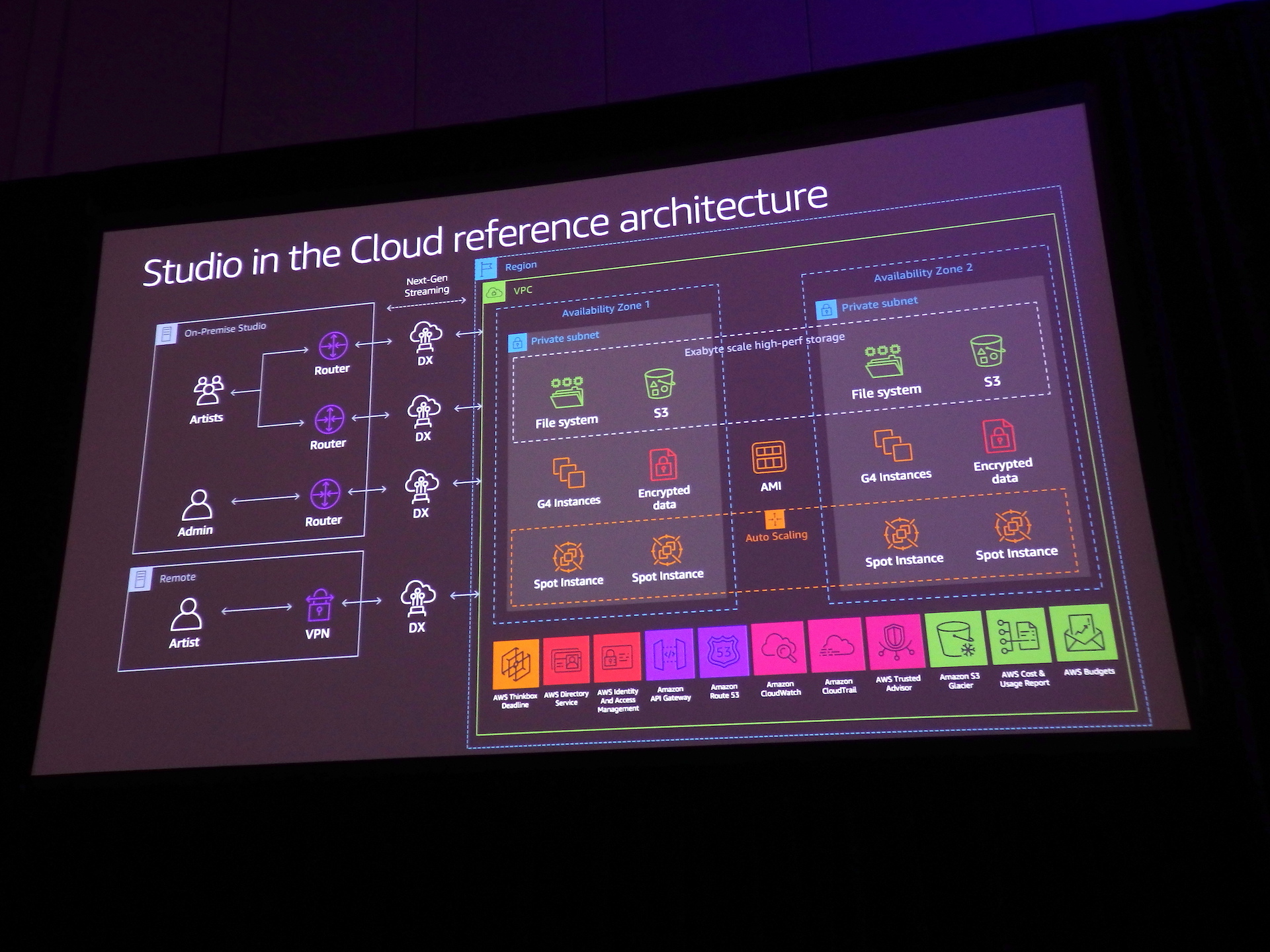
Task: Click the Amazon API Gateway icon
Action: tap(668, 655)
